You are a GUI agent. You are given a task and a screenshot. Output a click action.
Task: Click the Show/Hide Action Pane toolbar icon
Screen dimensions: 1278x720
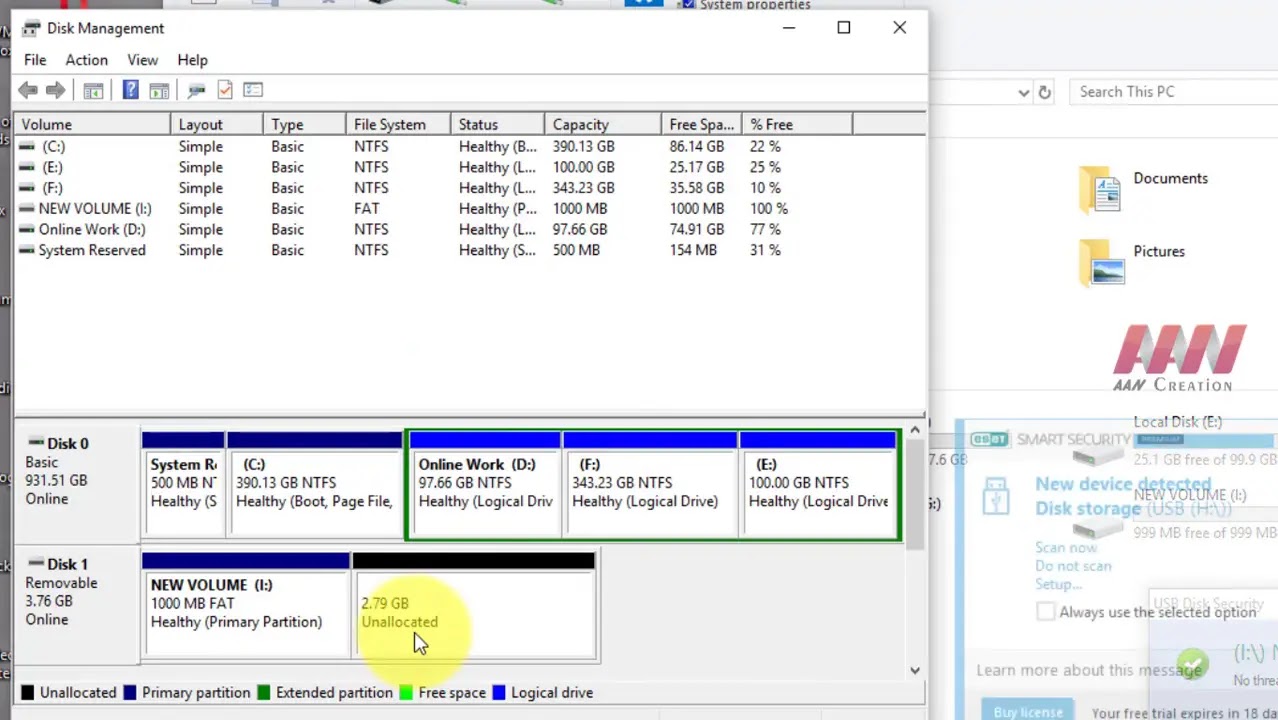point(159,91)
